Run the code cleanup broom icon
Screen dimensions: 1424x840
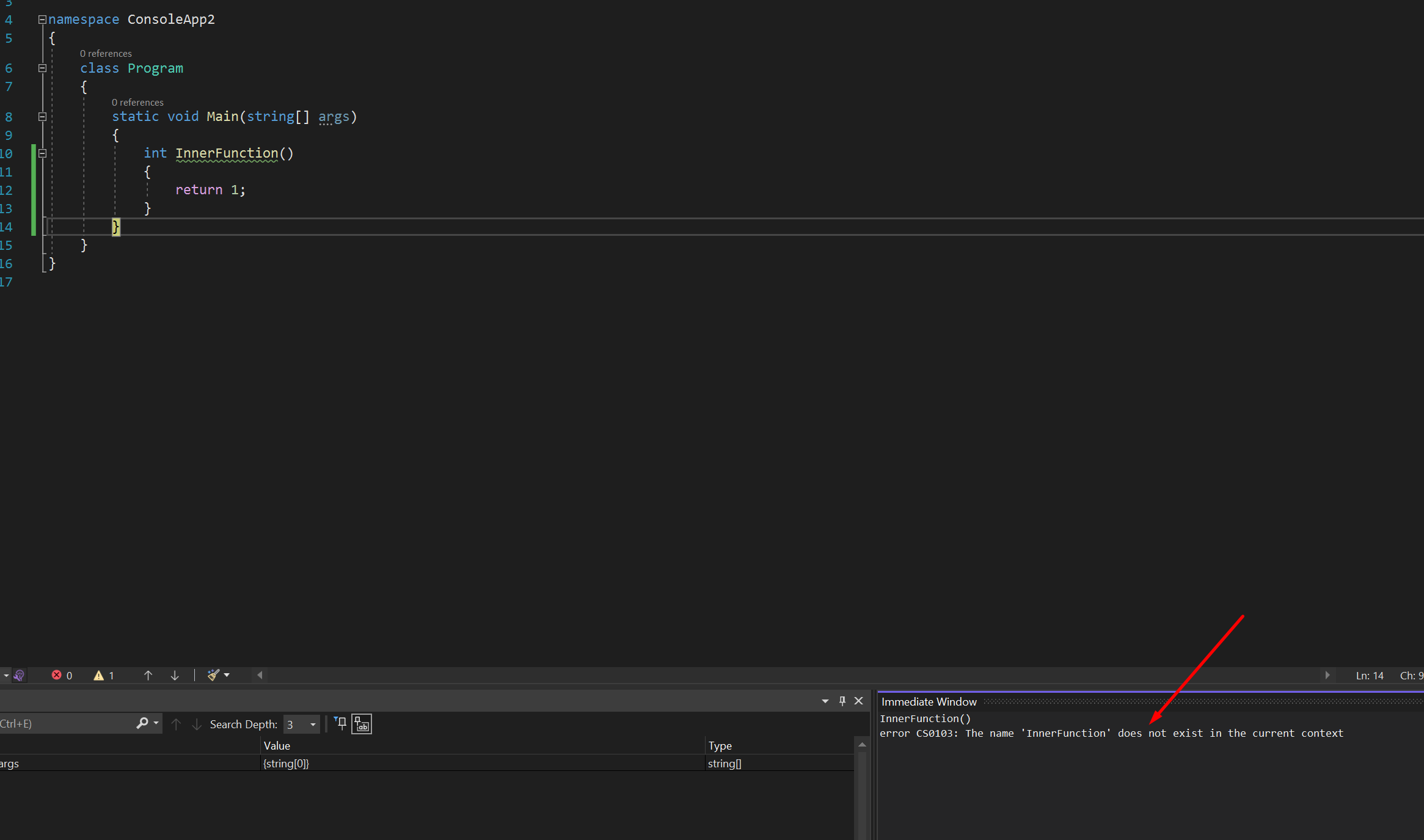click(213, 675)
